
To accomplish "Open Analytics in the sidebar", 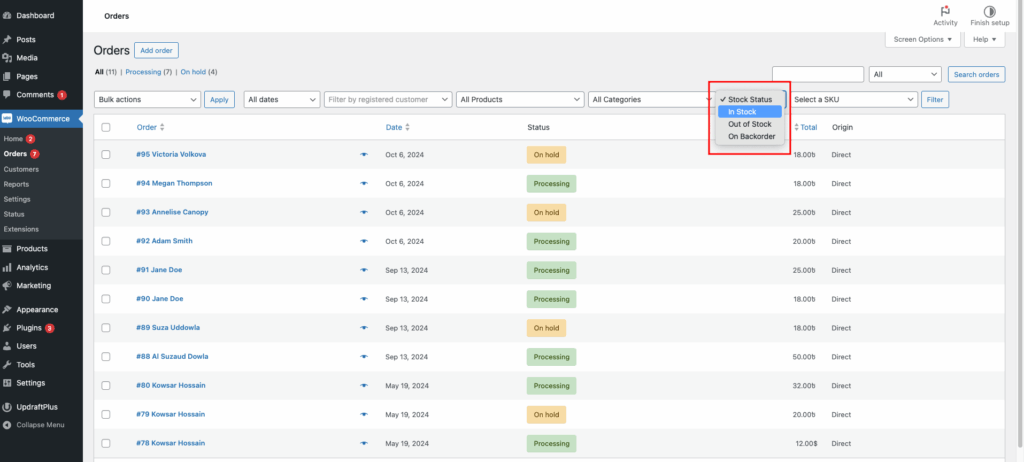I will (33, 267).
